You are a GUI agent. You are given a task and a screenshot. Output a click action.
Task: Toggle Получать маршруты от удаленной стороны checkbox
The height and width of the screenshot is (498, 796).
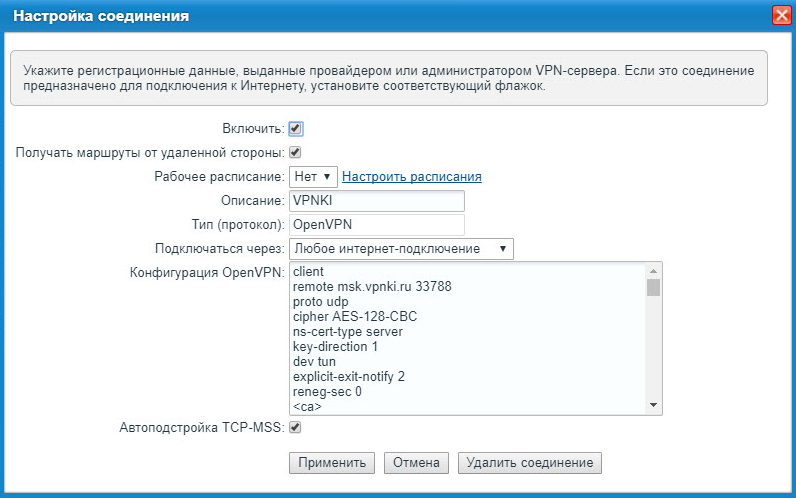(295, 153)
